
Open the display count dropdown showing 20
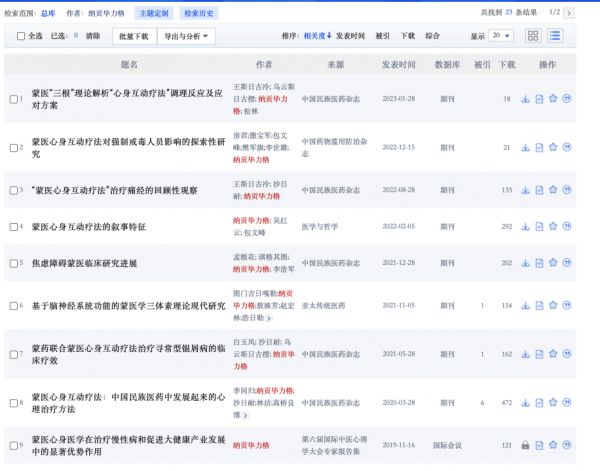point(499,36)
